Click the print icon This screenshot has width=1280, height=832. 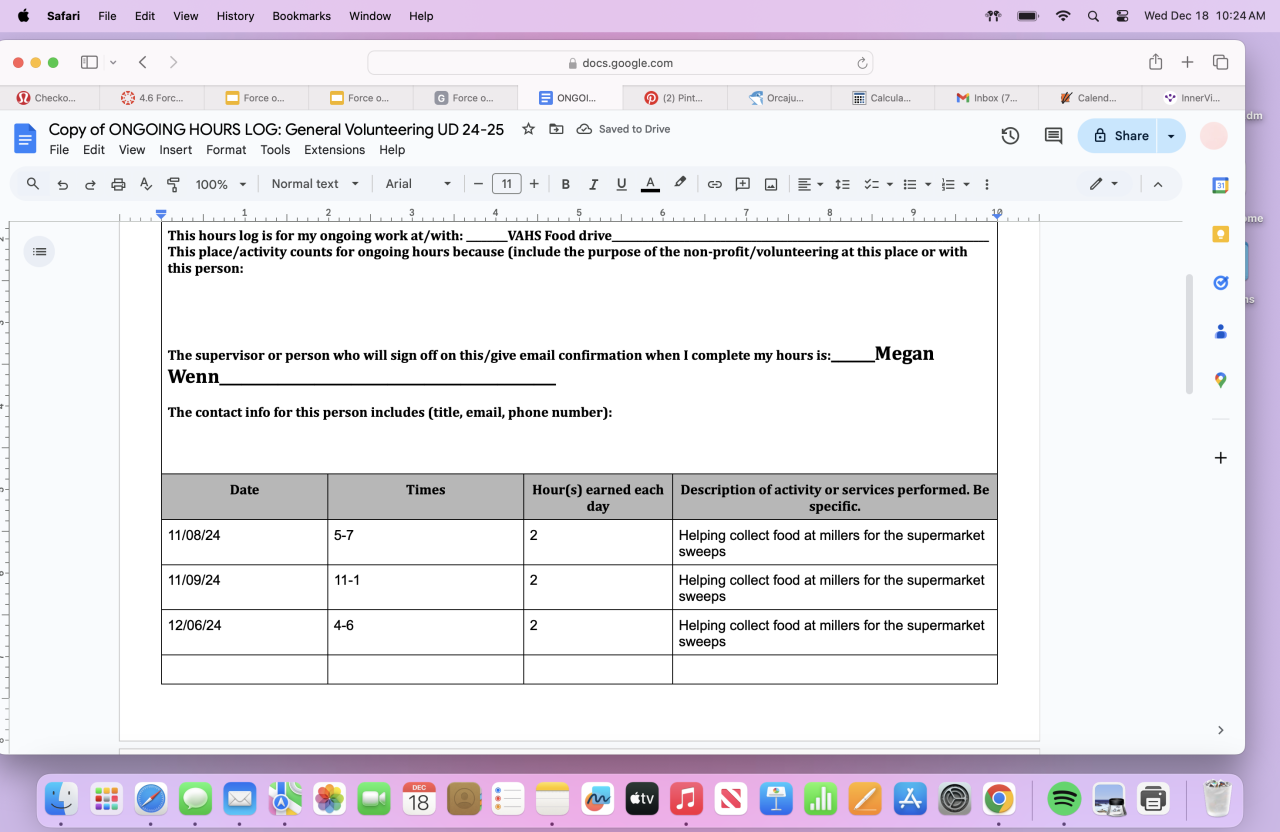click(x=118, y=184)
